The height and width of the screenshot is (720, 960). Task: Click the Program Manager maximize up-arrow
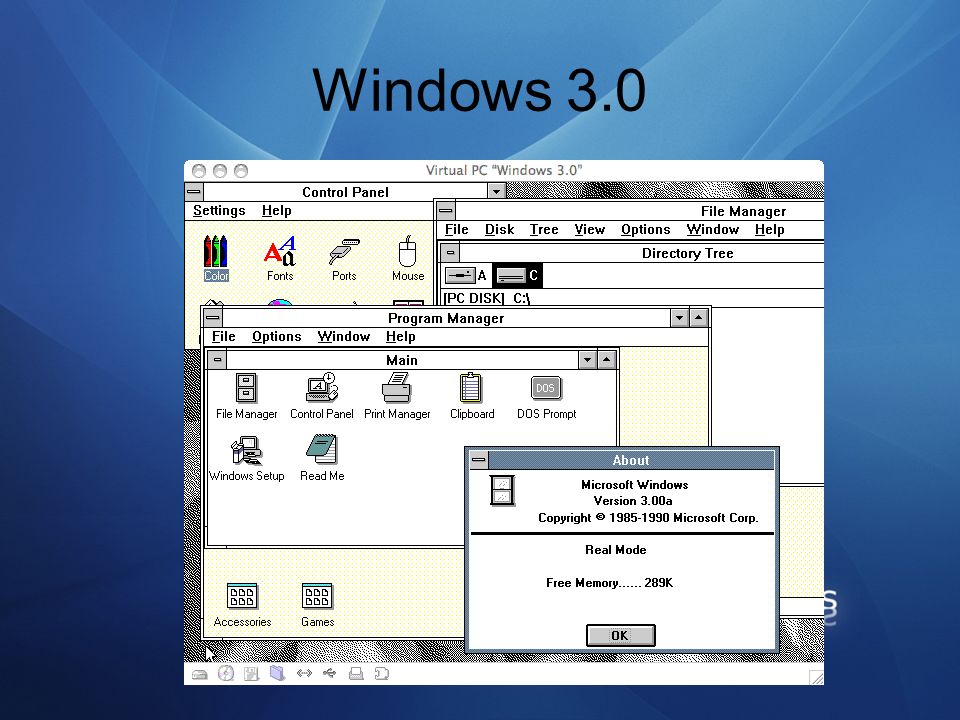699,318
